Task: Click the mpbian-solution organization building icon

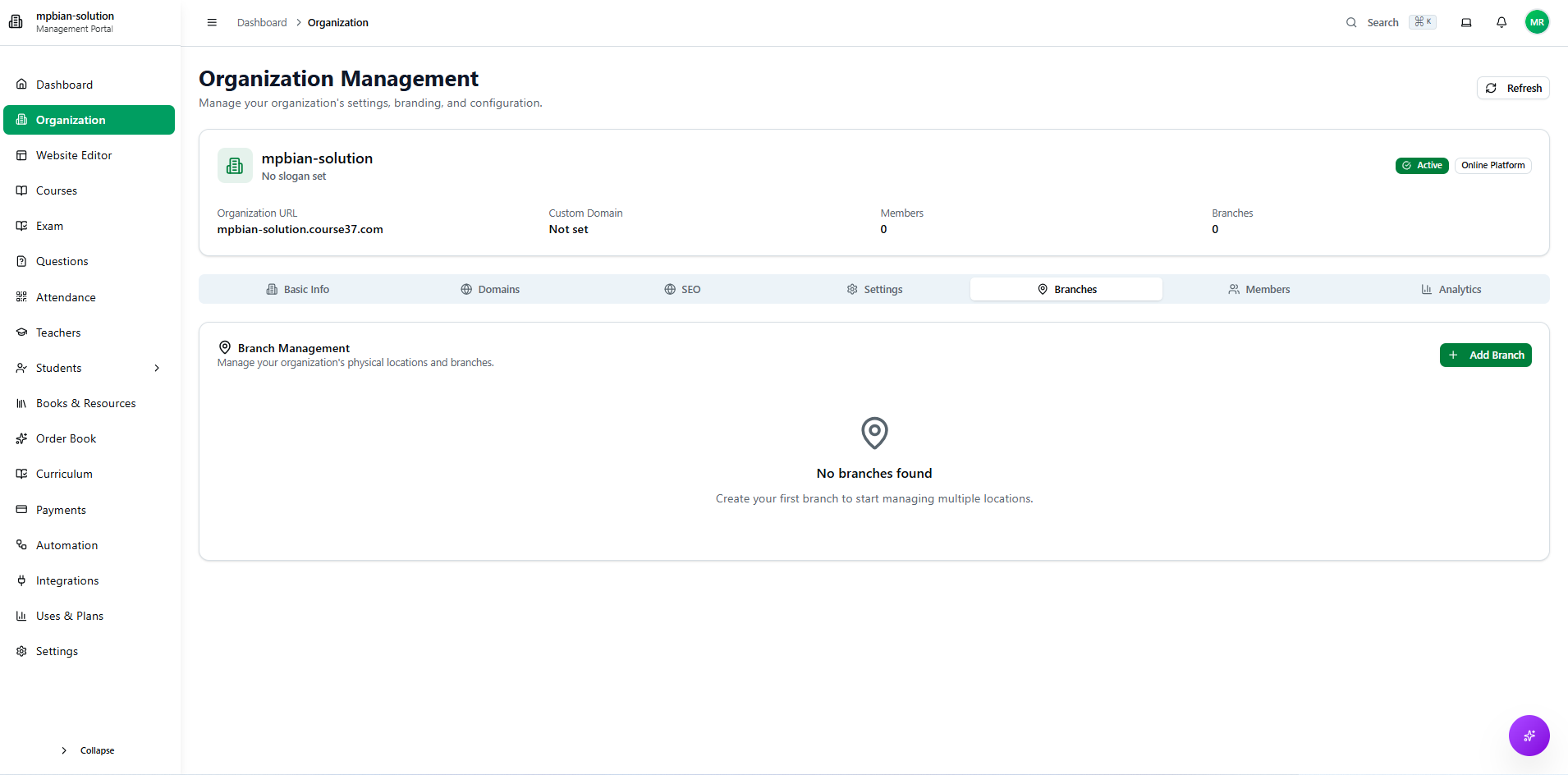Action: point(235,166)
